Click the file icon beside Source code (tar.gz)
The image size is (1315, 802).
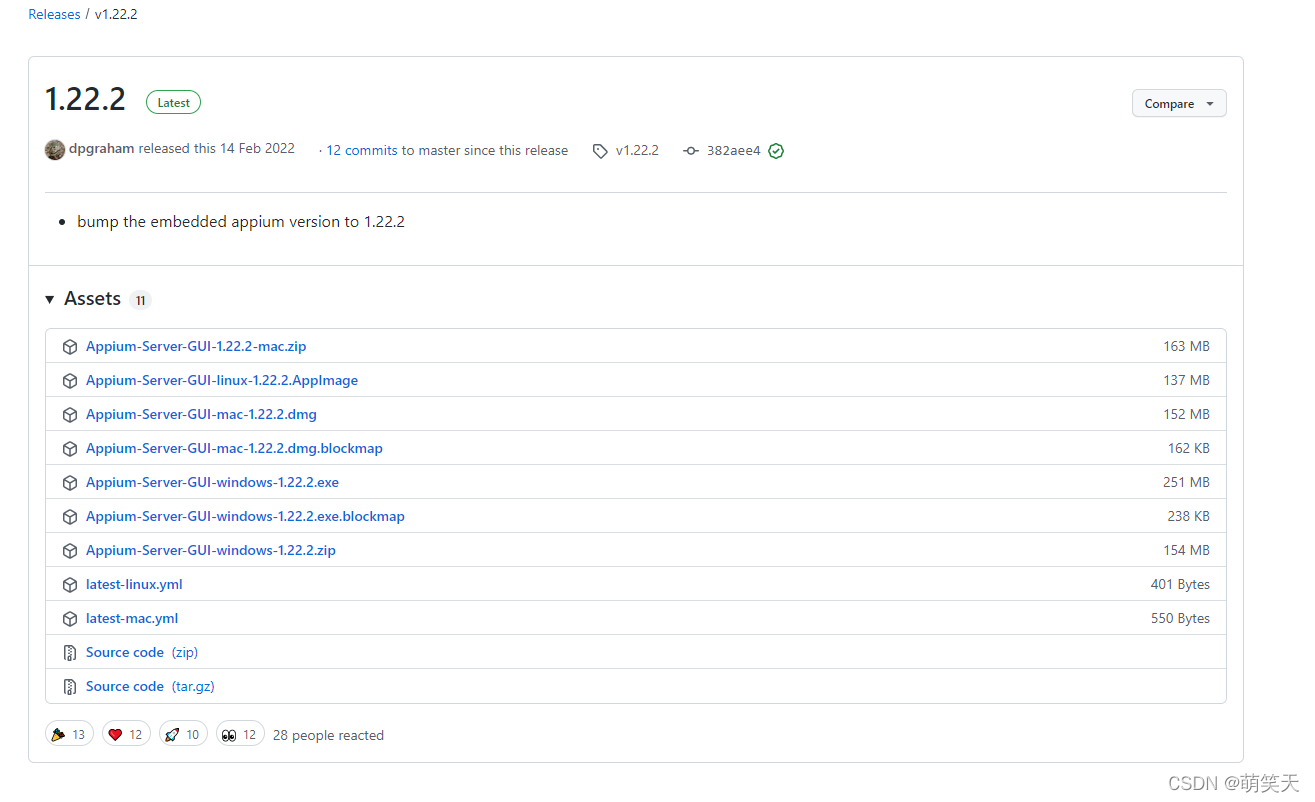click(70, 687)
